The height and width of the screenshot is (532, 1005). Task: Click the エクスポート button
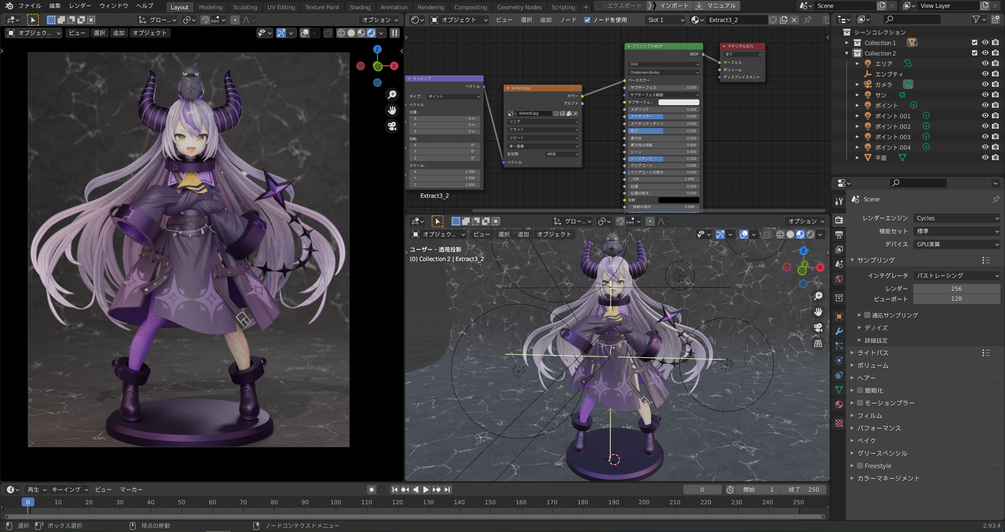tap(620, 6)
